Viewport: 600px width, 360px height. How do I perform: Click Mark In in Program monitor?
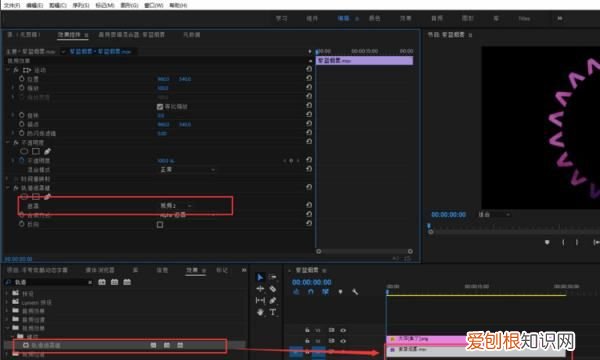pos(563,243)
